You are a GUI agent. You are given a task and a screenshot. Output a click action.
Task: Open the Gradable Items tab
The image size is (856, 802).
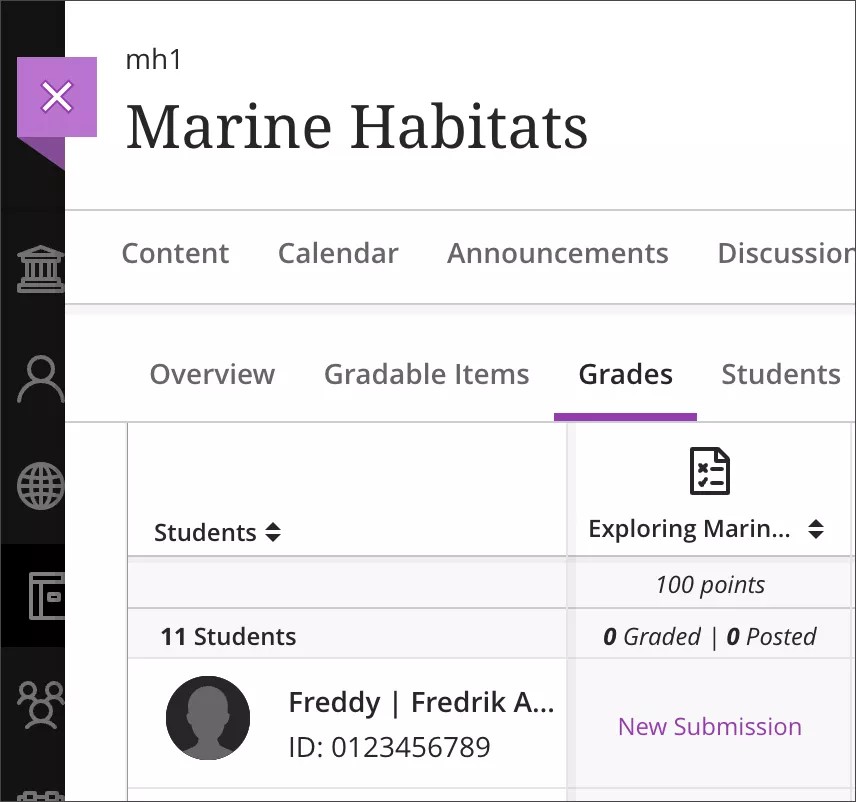tap(426, 374)
